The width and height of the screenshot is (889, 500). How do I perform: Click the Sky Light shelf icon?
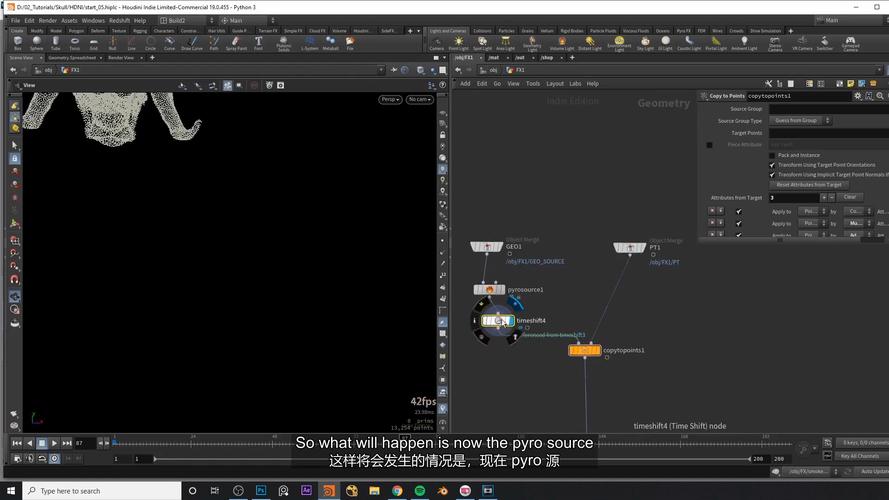[647, 43]
